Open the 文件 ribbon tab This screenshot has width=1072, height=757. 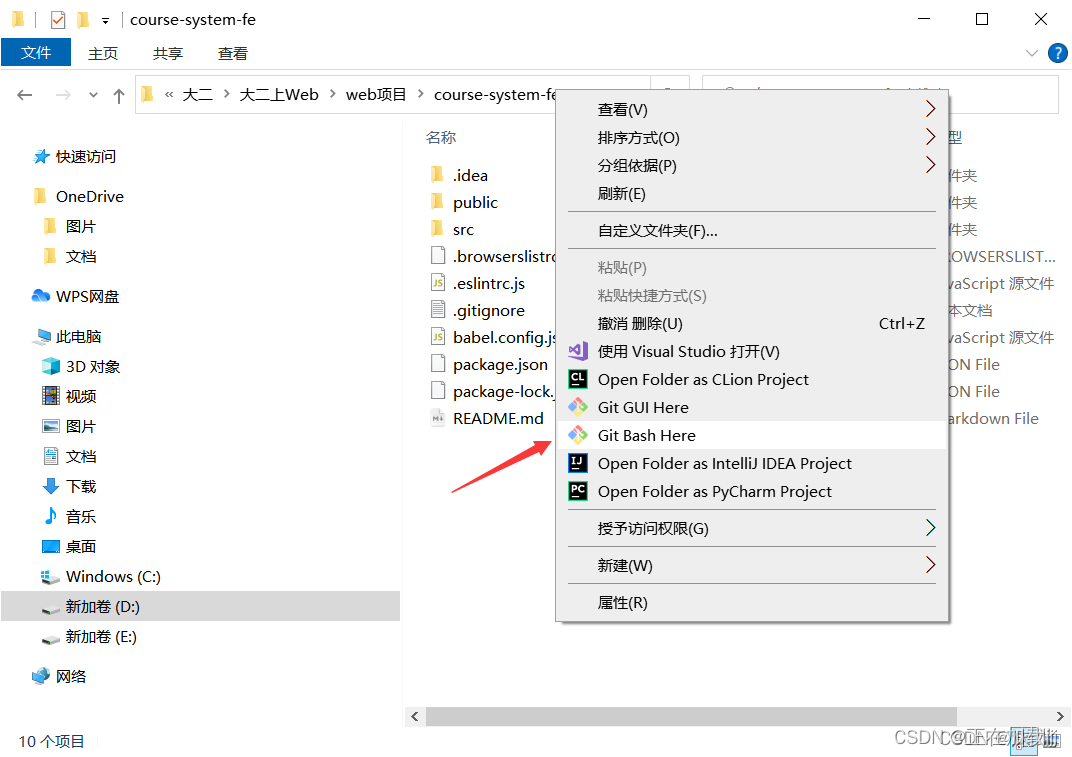[x=36, y=53]
